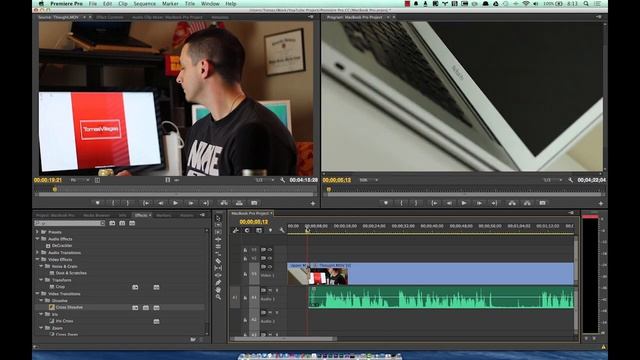Screen dimensions: 640x360
Task: Click Extract button in Program monitor
Action: click(527, 203)
